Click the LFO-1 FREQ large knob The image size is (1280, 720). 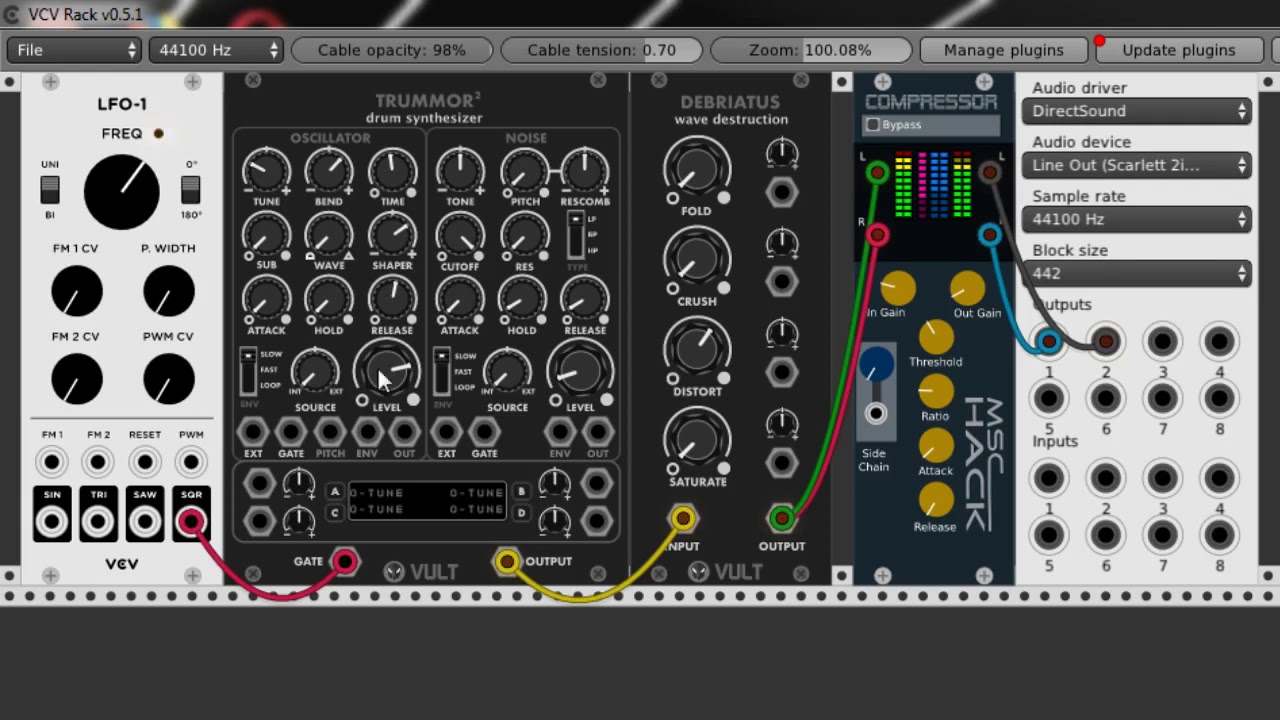122,192
